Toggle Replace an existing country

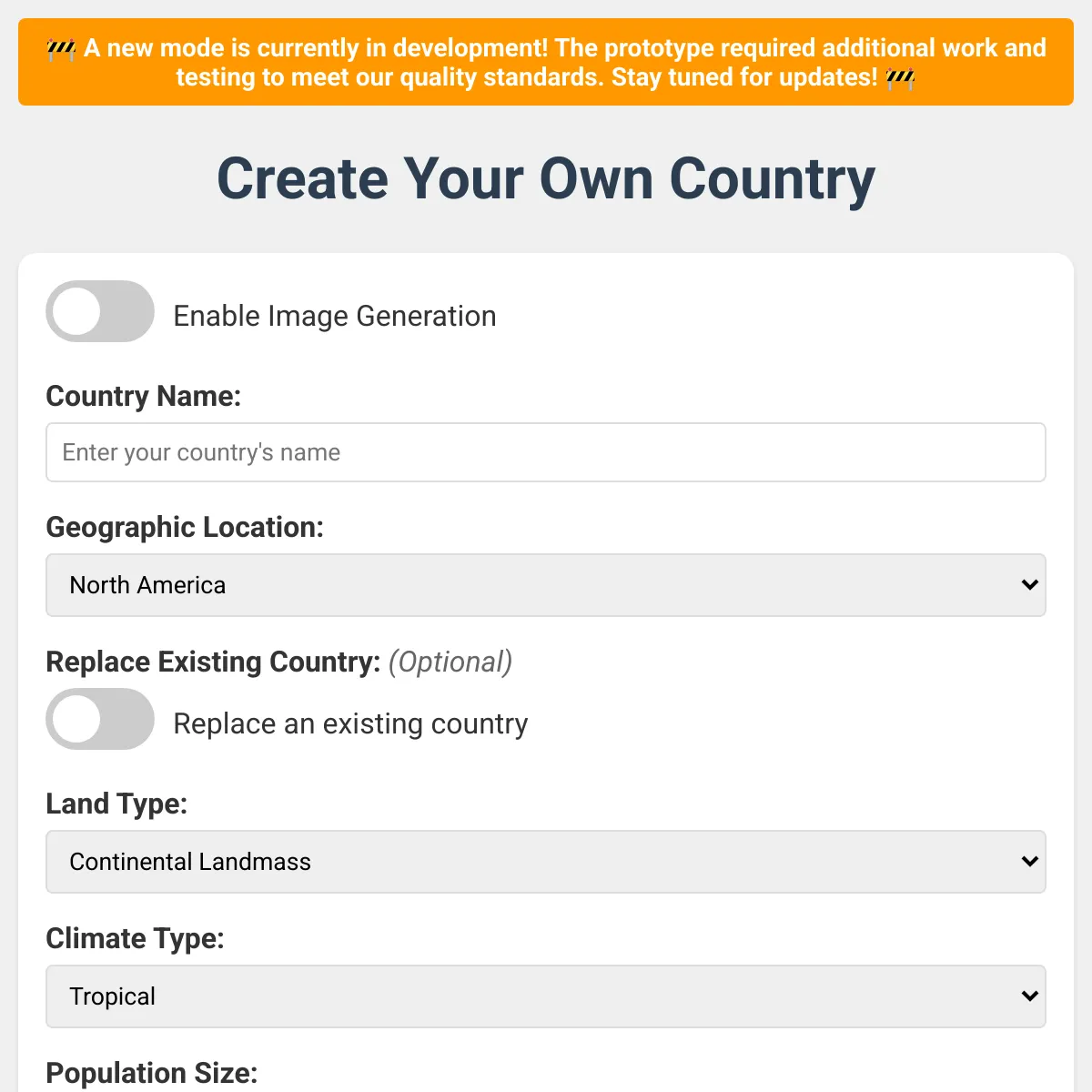(100, 719)
